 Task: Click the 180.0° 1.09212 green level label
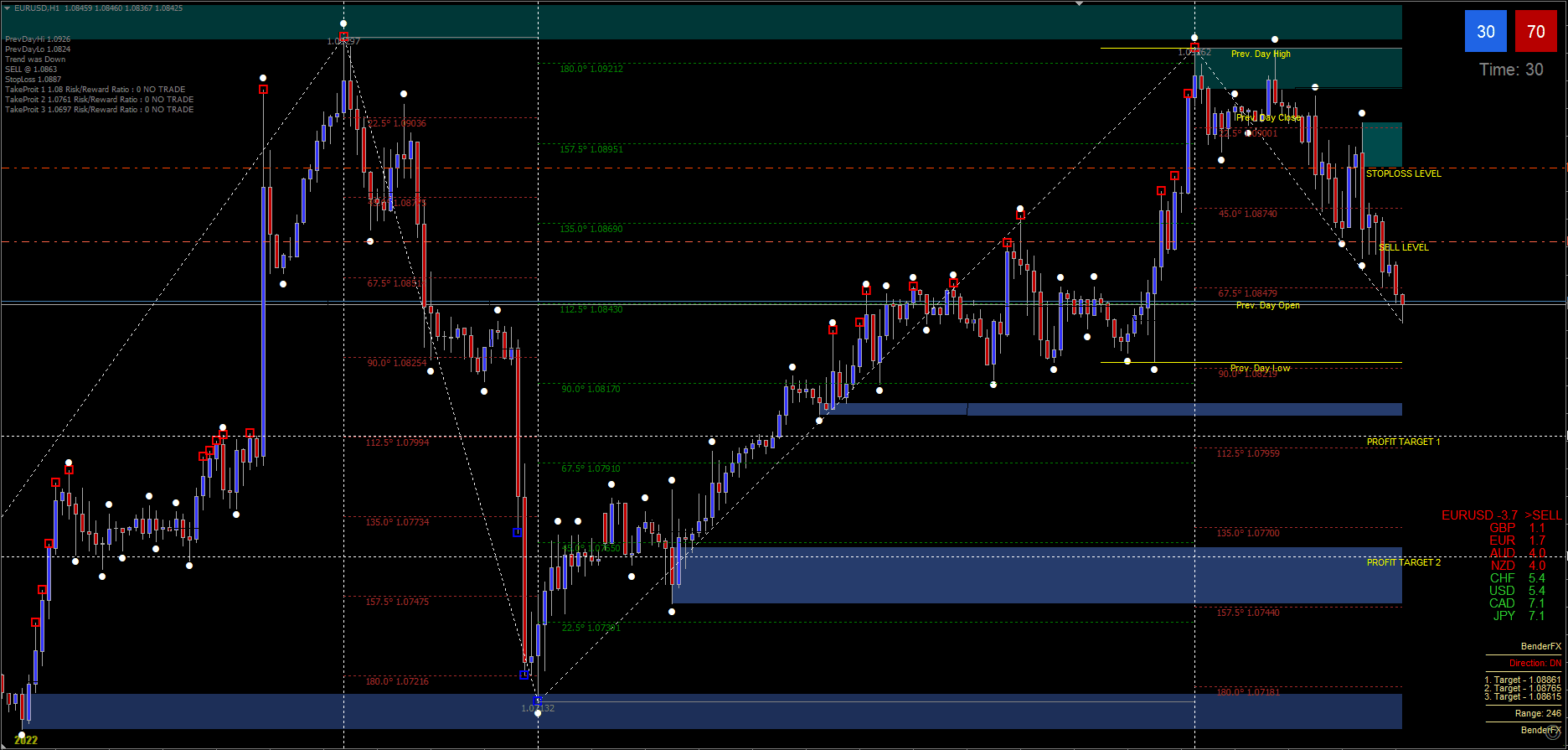coord(591,69)
